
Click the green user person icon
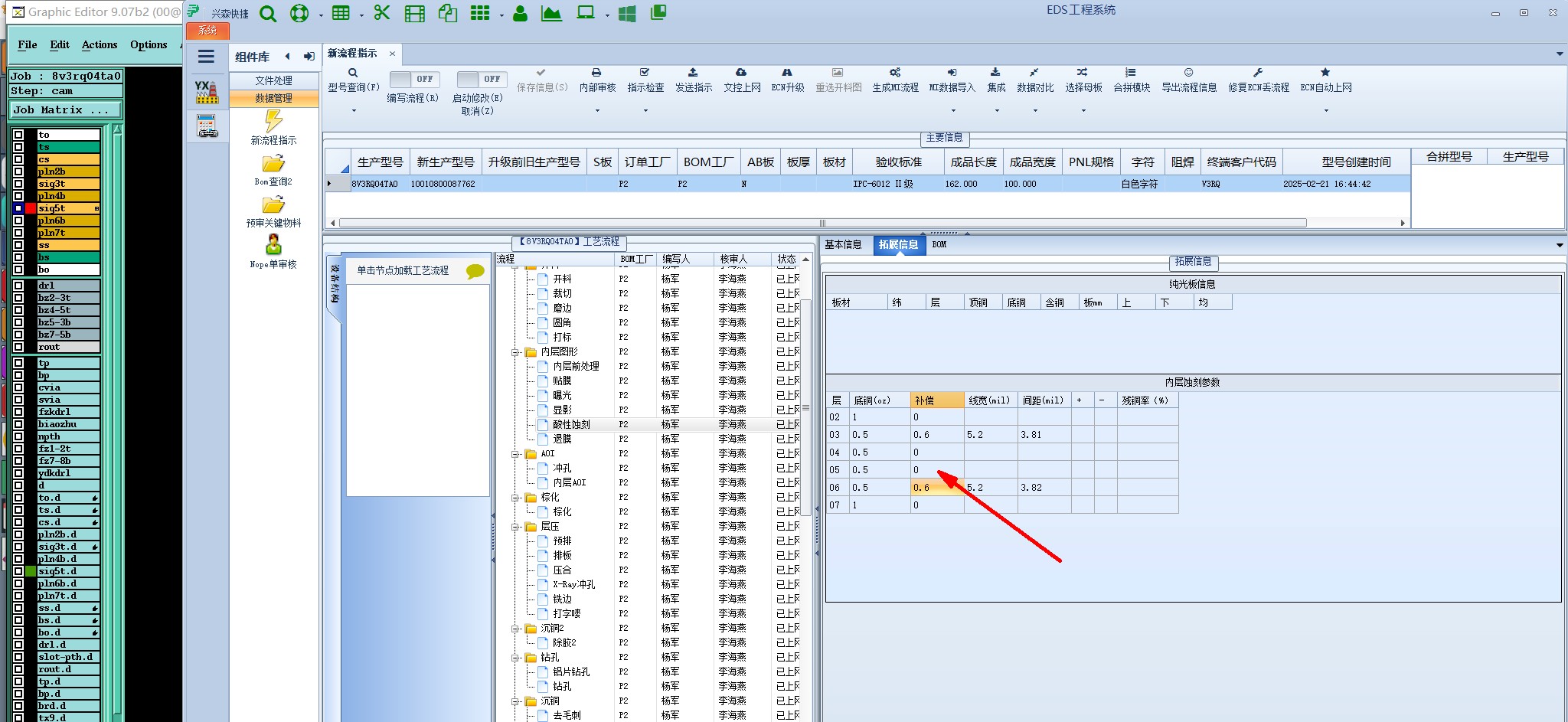pyautogui.click(x=520, y=13)
